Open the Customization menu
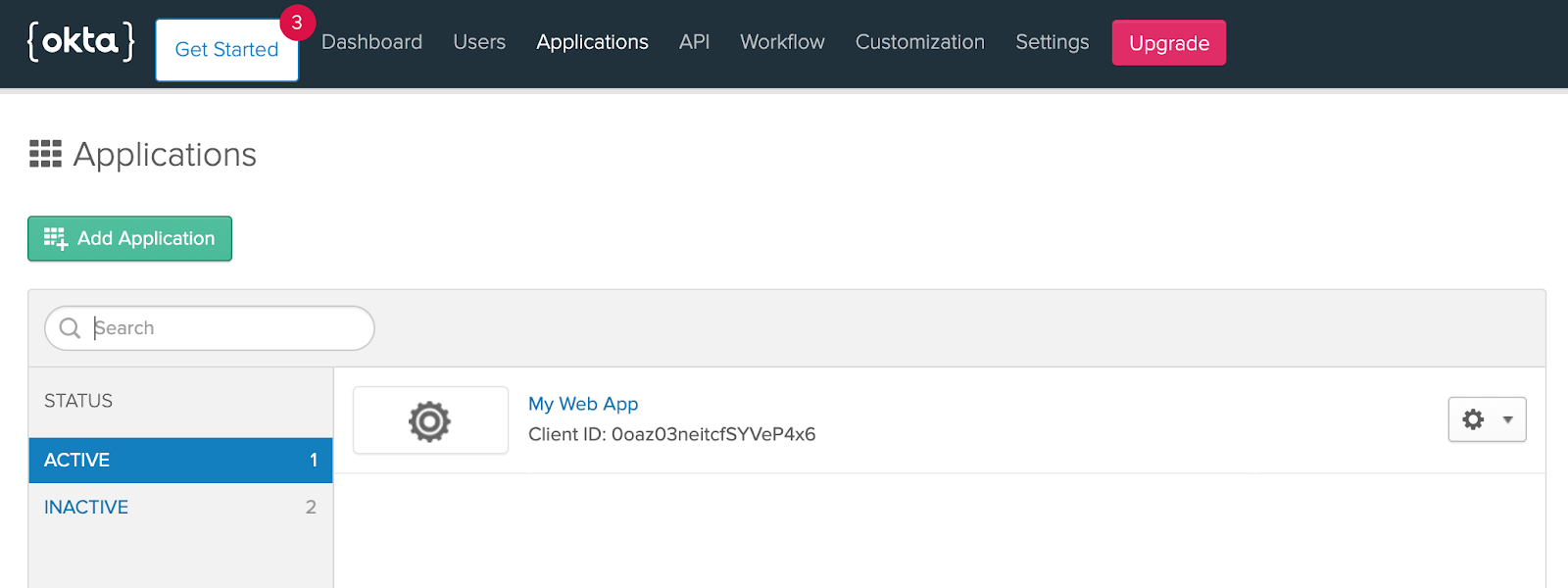 pos(919,42)
